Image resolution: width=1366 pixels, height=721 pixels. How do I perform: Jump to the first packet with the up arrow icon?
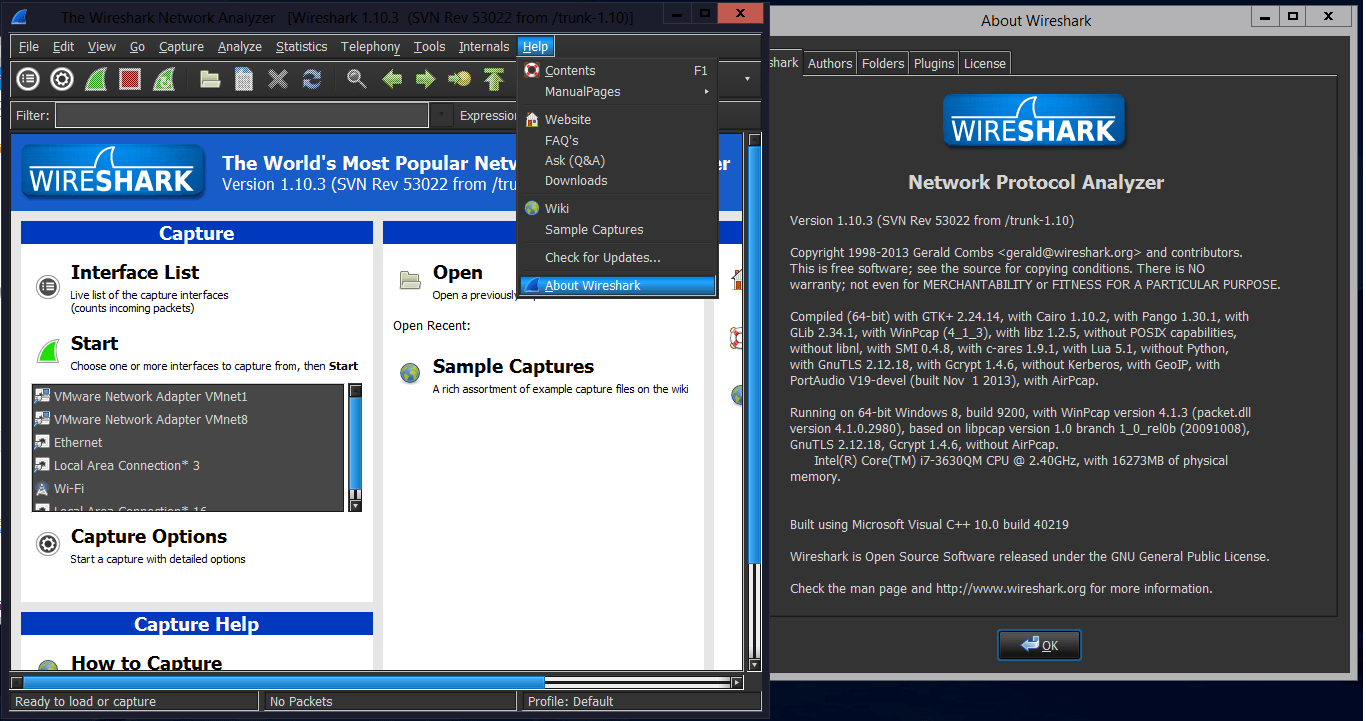tap(494, 79)
